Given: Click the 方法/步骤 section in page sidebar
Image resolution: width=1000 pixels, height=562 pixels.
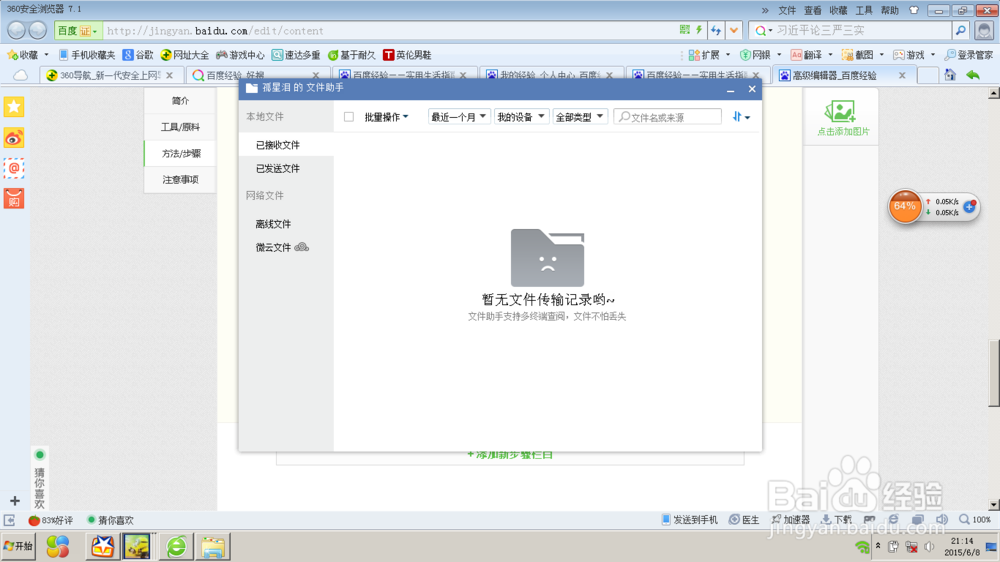Looking at the screenshot, I should click(x=180, y=153).
